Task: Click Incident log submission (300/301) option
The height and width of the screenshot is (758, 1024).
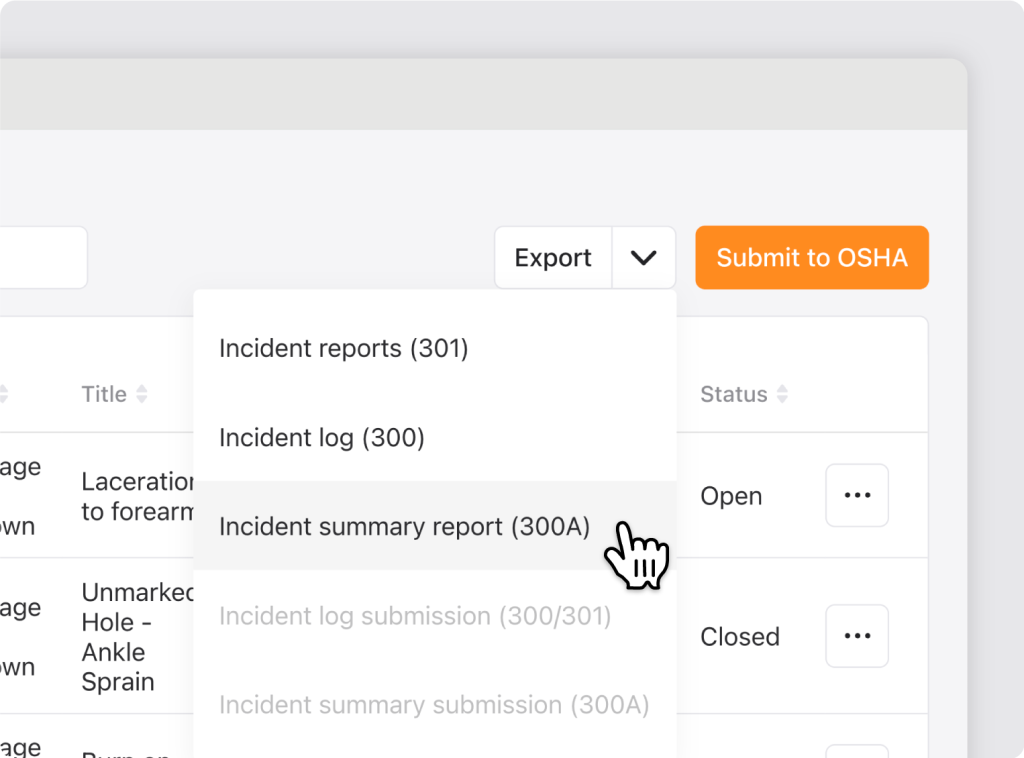Action: tap(414, 615)
